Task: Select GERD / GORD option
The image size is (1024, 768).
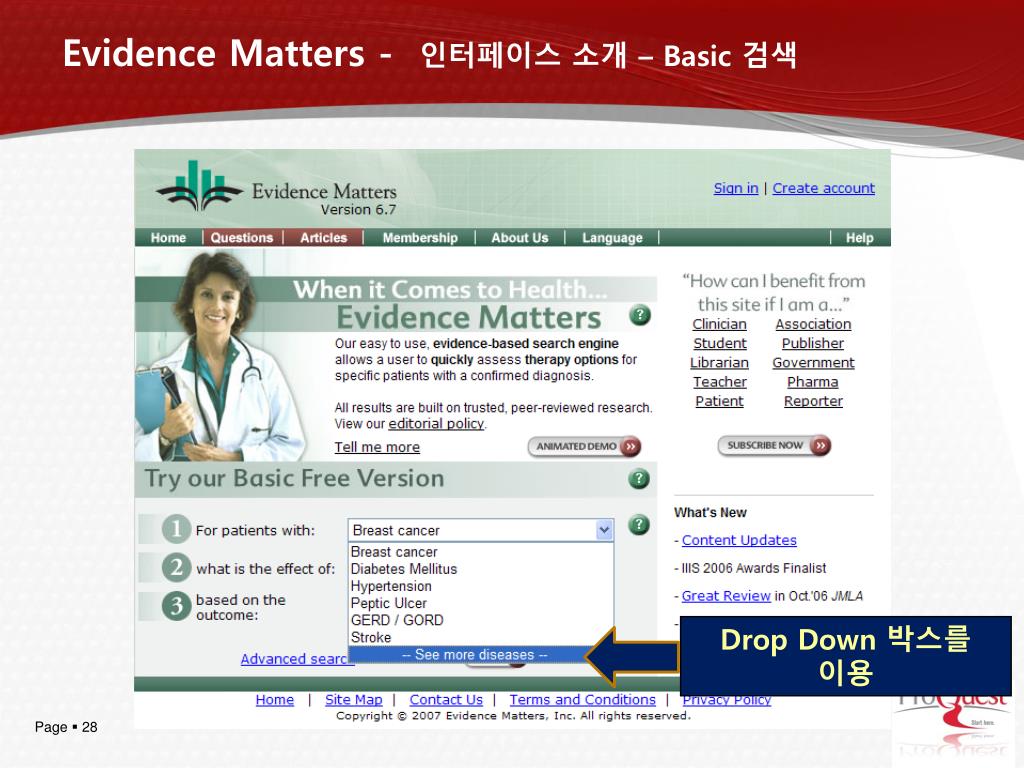Action: (x=481, y=620)
